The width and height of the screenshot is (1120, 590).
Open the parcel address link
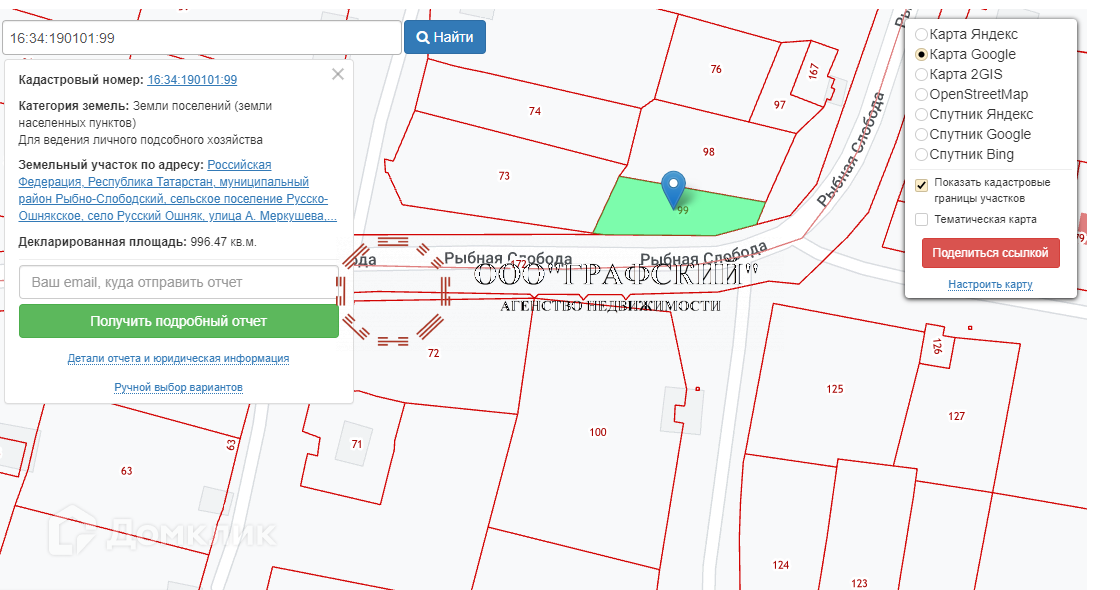click(x=177, y=190)
